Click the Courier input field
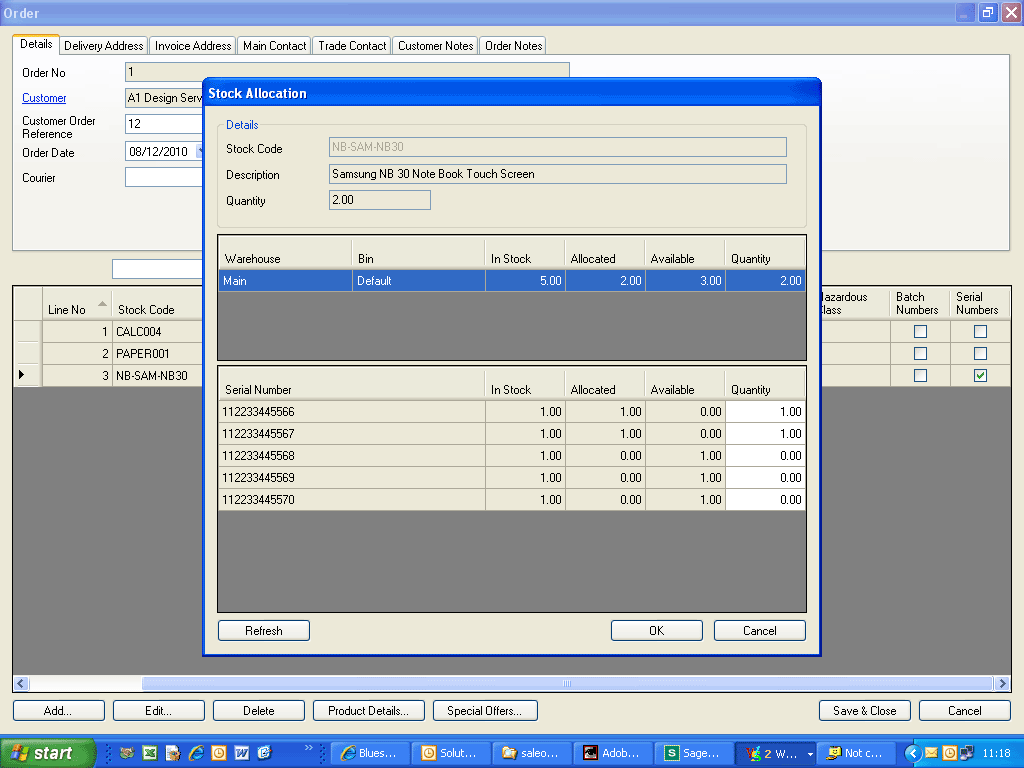Image resolution: width=1024 pixels, height=768 pixels. [x=164, y=177]
